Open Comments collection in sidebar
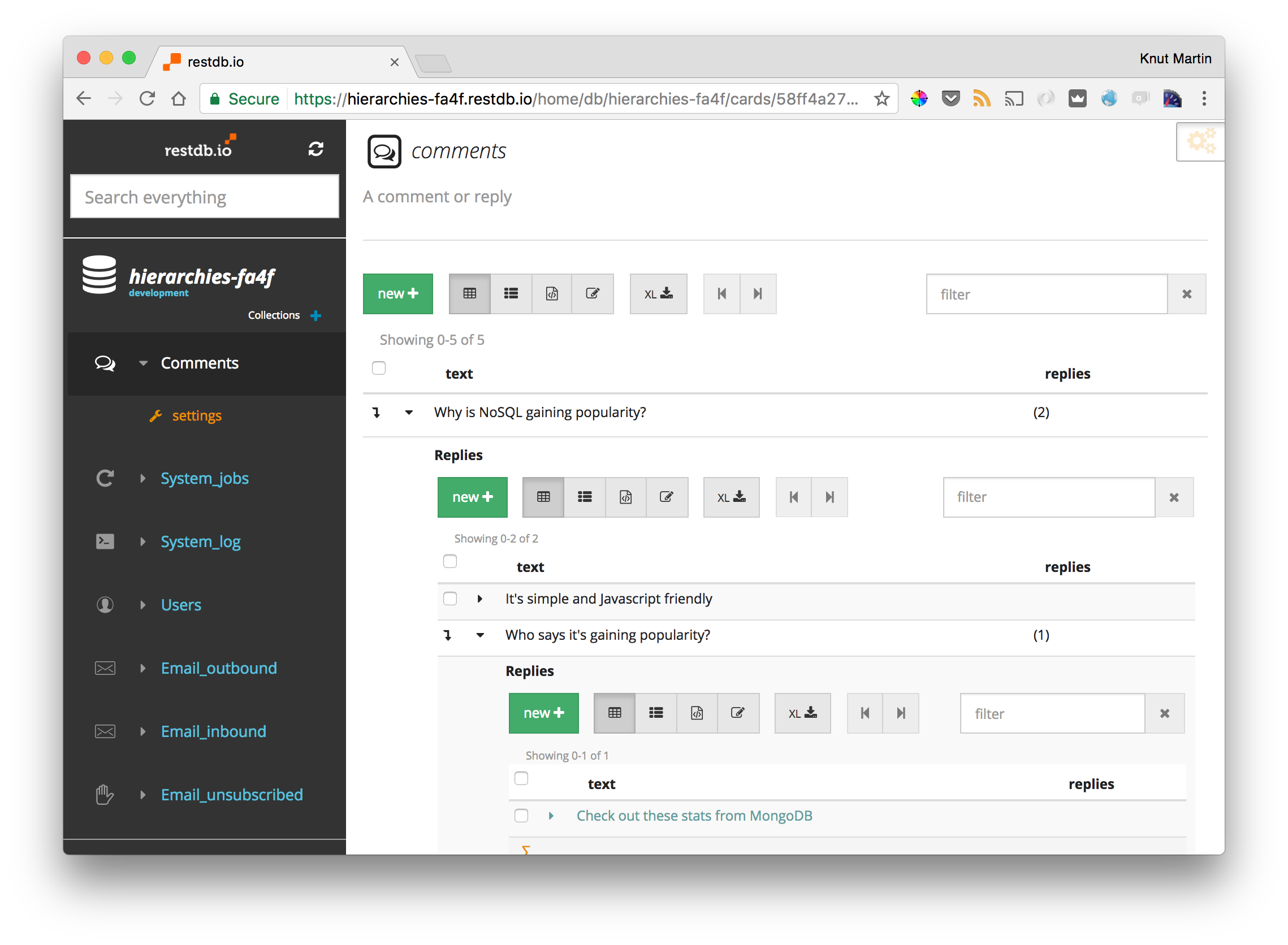 click(199, 362)
